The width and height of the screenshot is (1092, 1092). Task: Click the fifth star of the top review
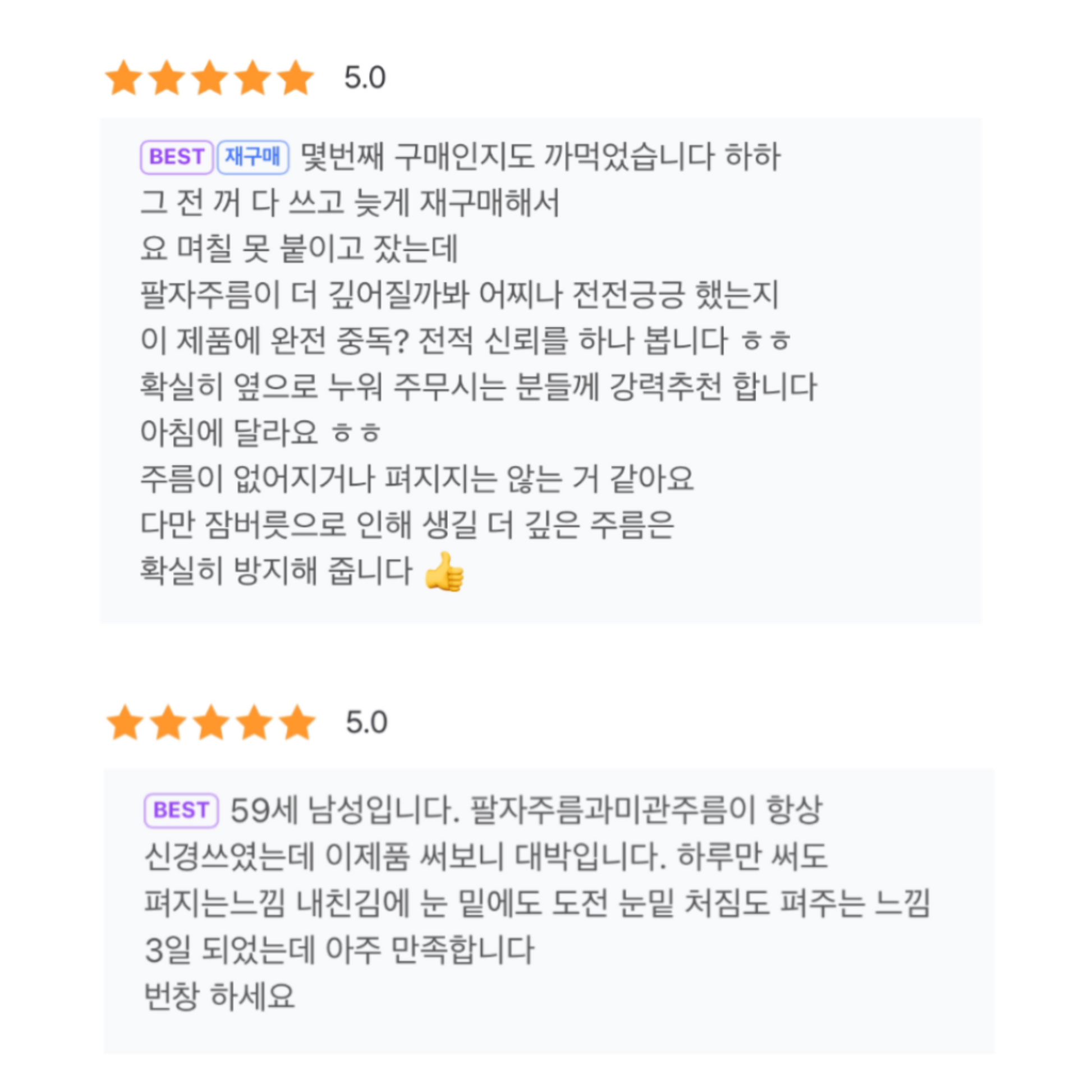pyautogui.click(x=296, y=78)
